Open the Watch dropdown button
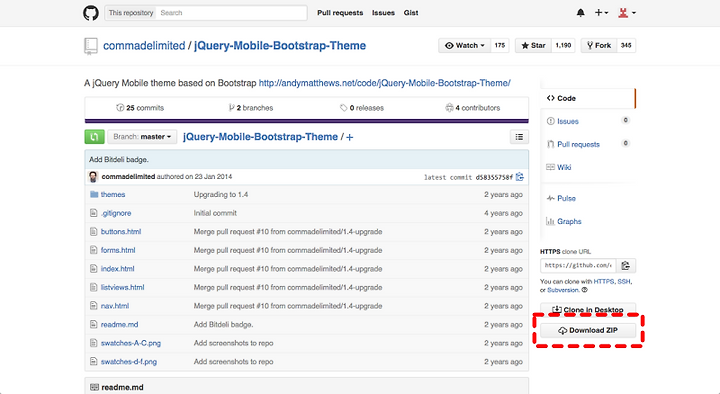 click(464, 45)
